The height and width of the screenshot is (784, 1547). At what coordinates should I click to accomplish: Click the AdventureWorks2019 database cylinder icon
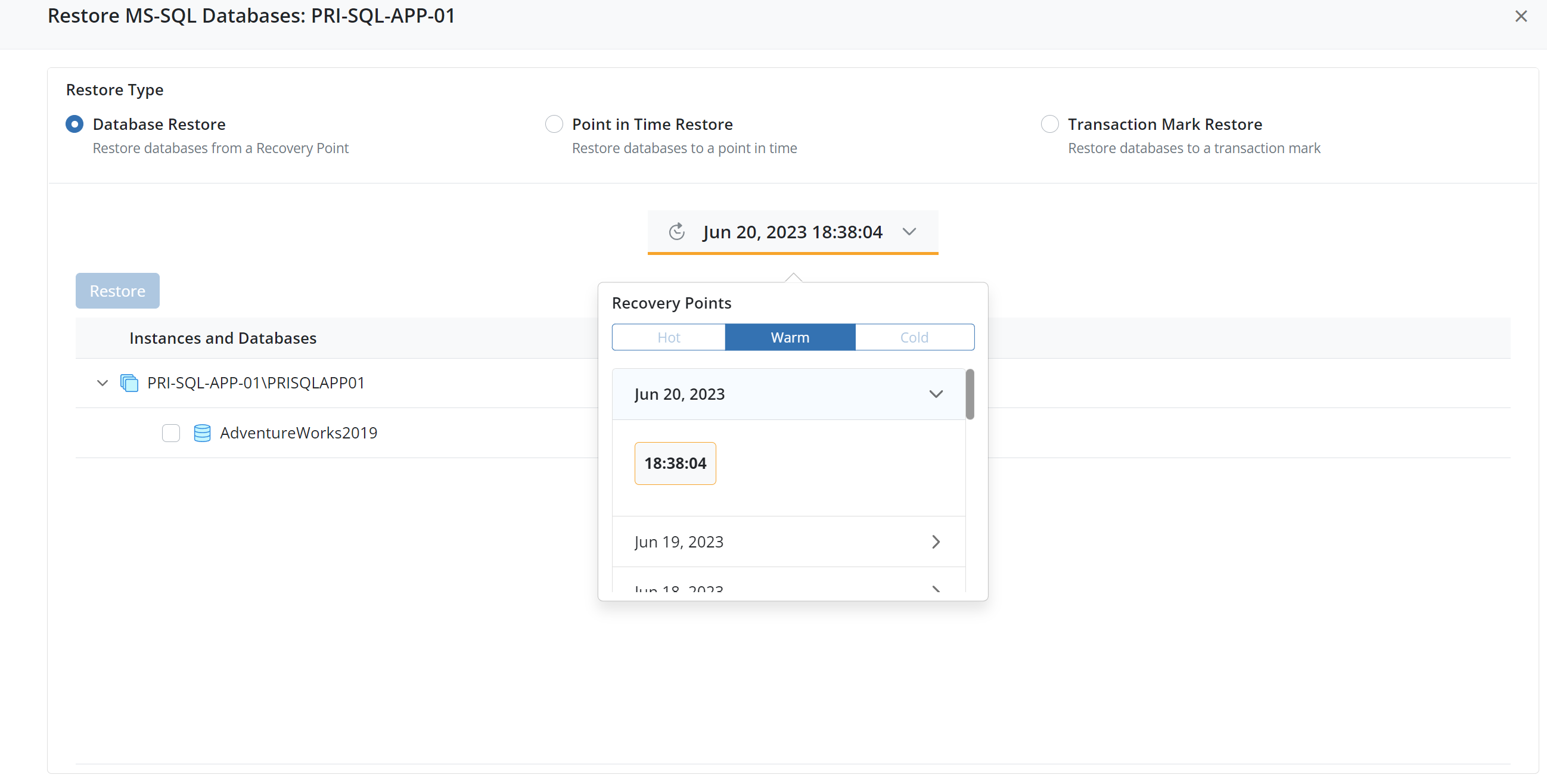tap(203, 433)
